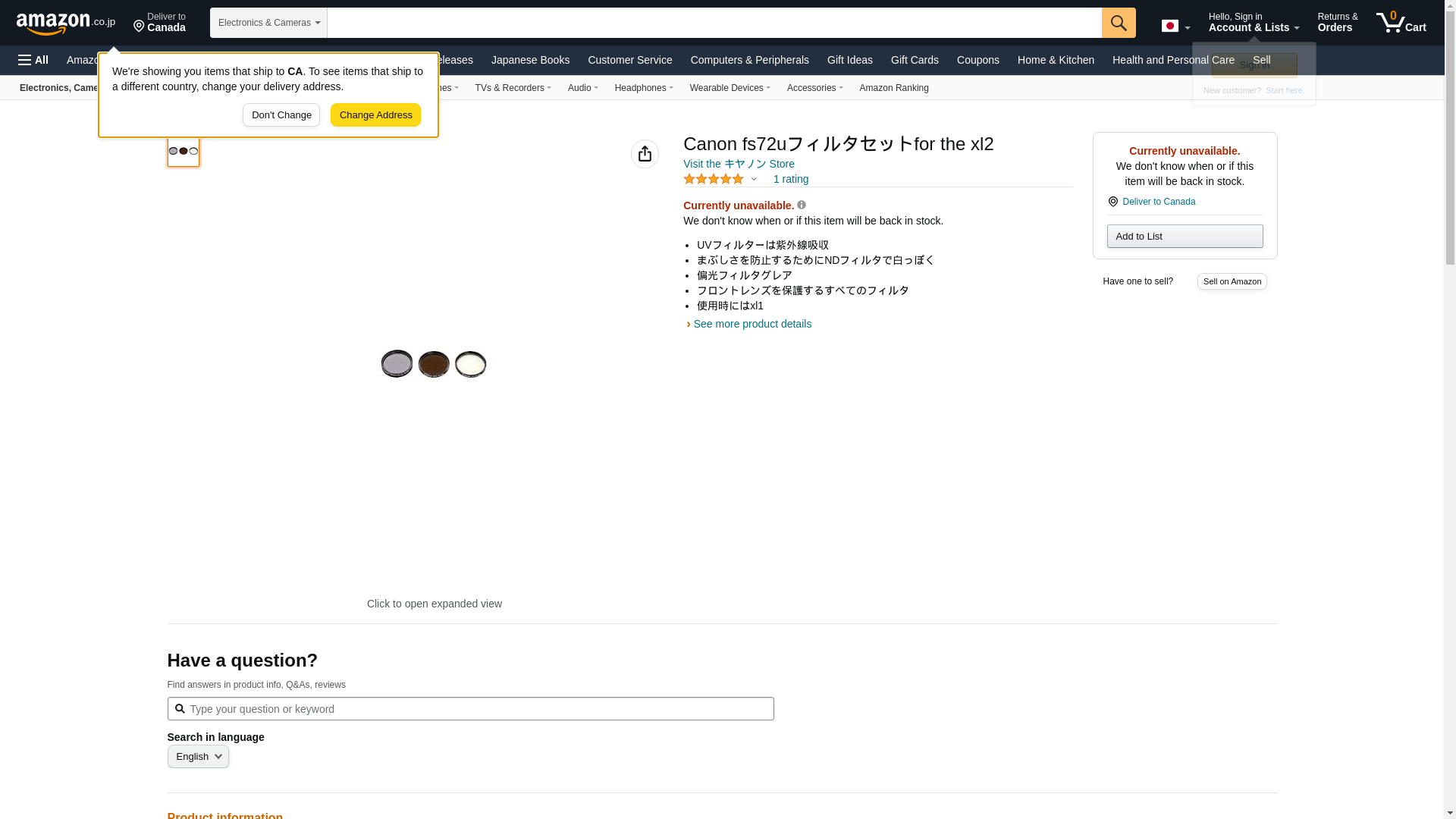Open Electronics & Cameras search category dropdown

click(x=268, y=23)
